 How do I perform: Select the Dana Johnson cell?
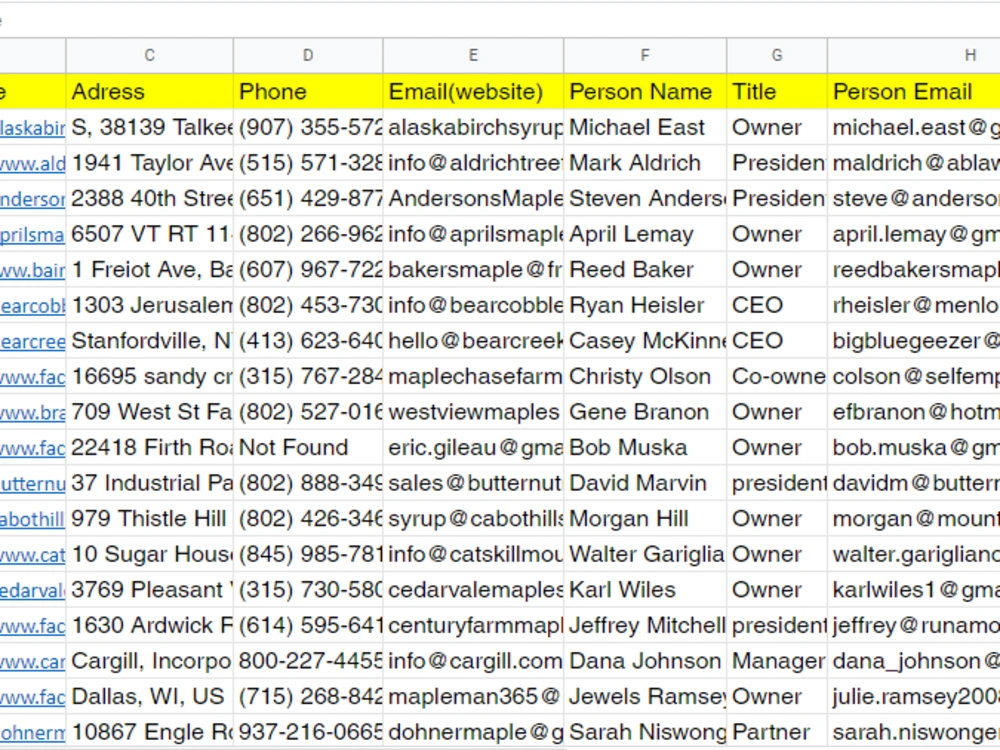pyautogui.click(x=645, y=661)
